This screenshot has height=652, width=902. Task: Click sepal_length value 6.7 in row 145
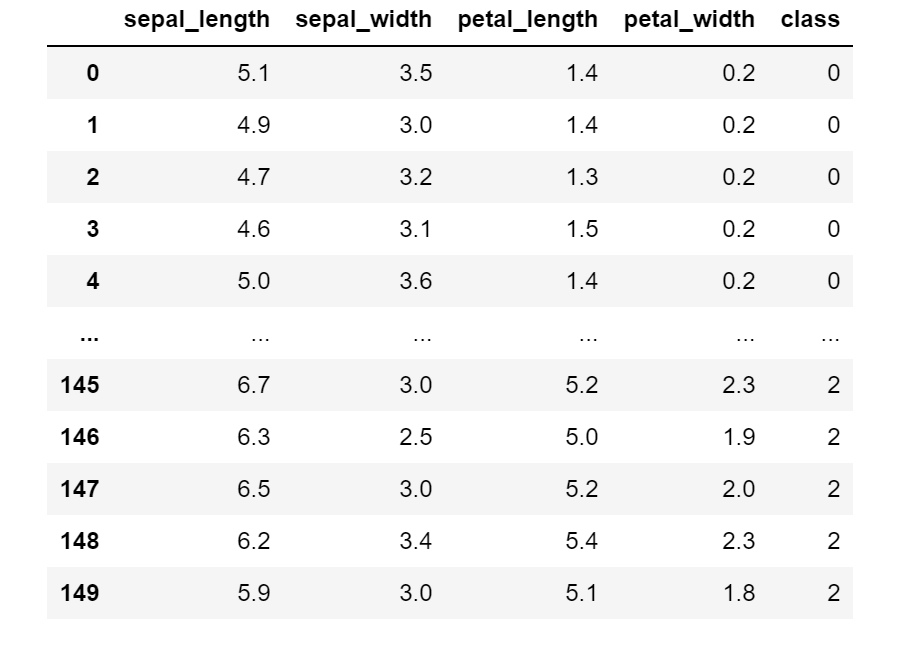point(254,385)
